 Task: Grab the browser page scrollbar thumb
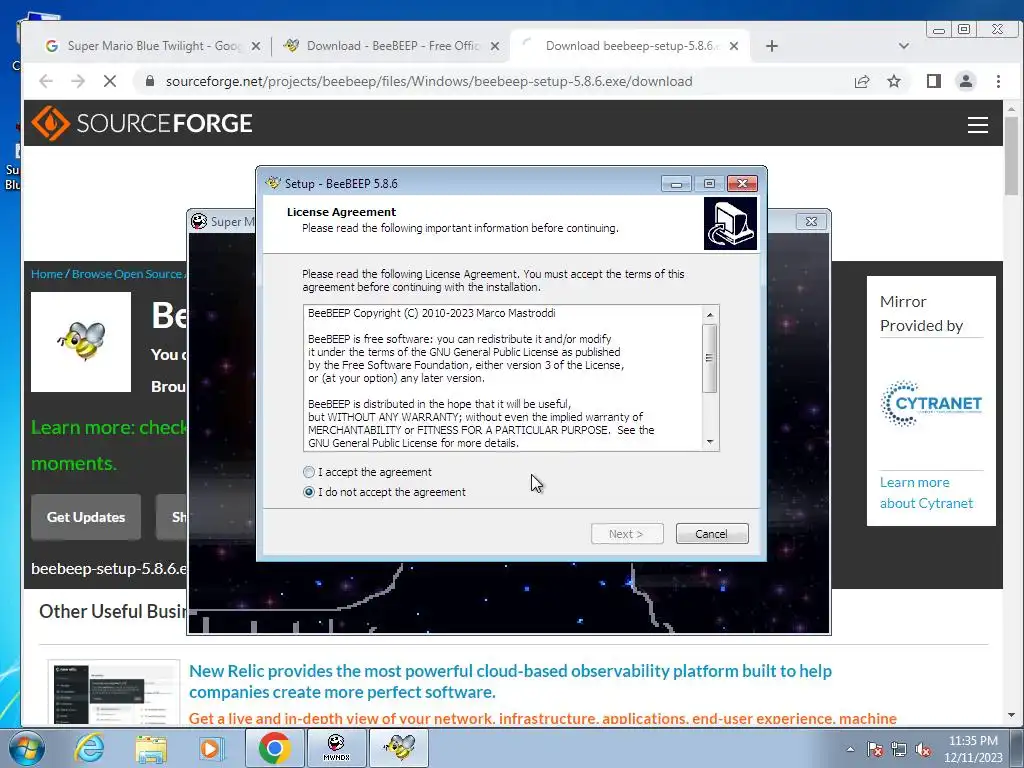coord(1012,155)
